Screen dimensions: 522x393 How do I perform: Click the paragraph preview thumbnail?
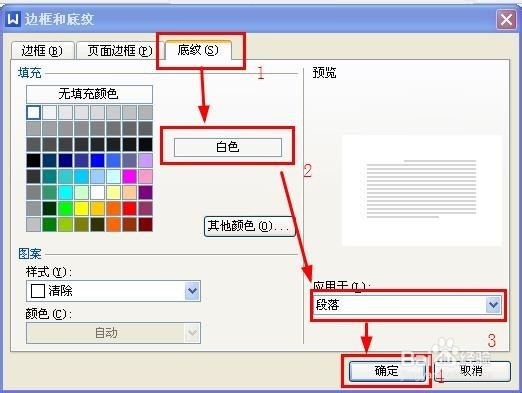422,190
